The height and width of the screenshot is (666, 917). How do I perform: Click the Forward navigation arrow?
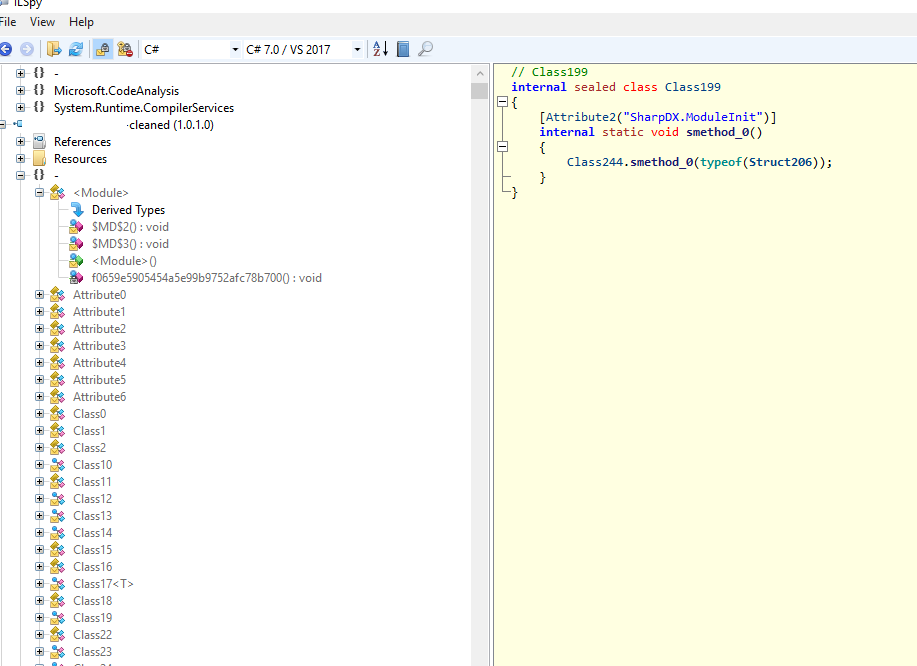(29, 48)
